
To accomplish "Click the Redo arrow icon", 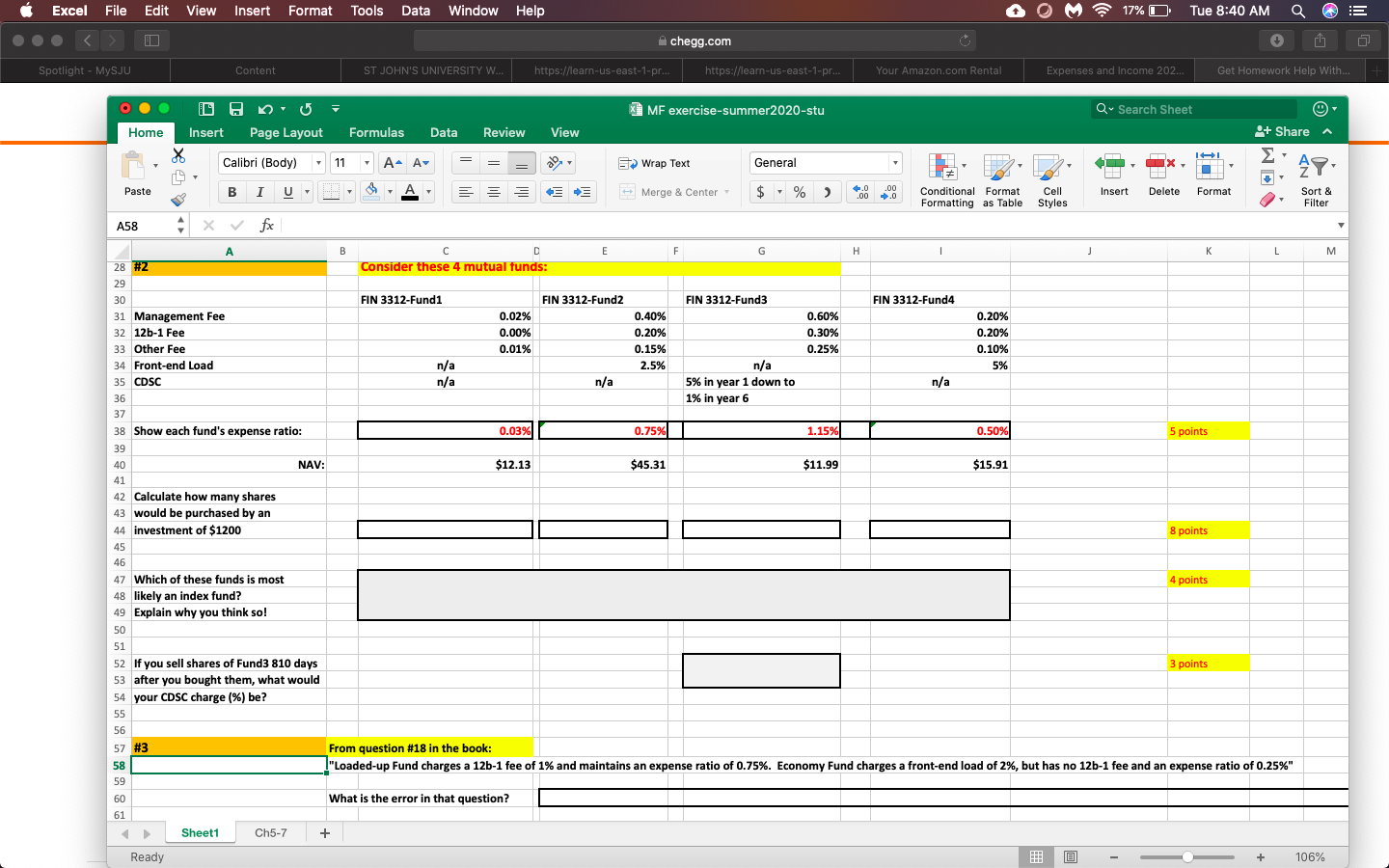I will tap(306, 109).
